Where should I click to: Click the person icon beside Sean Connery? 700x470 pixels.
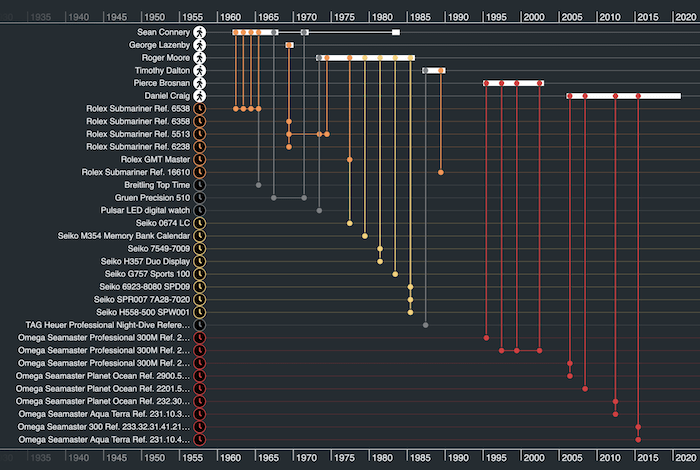pyautogui.click(x=200, y=32)
